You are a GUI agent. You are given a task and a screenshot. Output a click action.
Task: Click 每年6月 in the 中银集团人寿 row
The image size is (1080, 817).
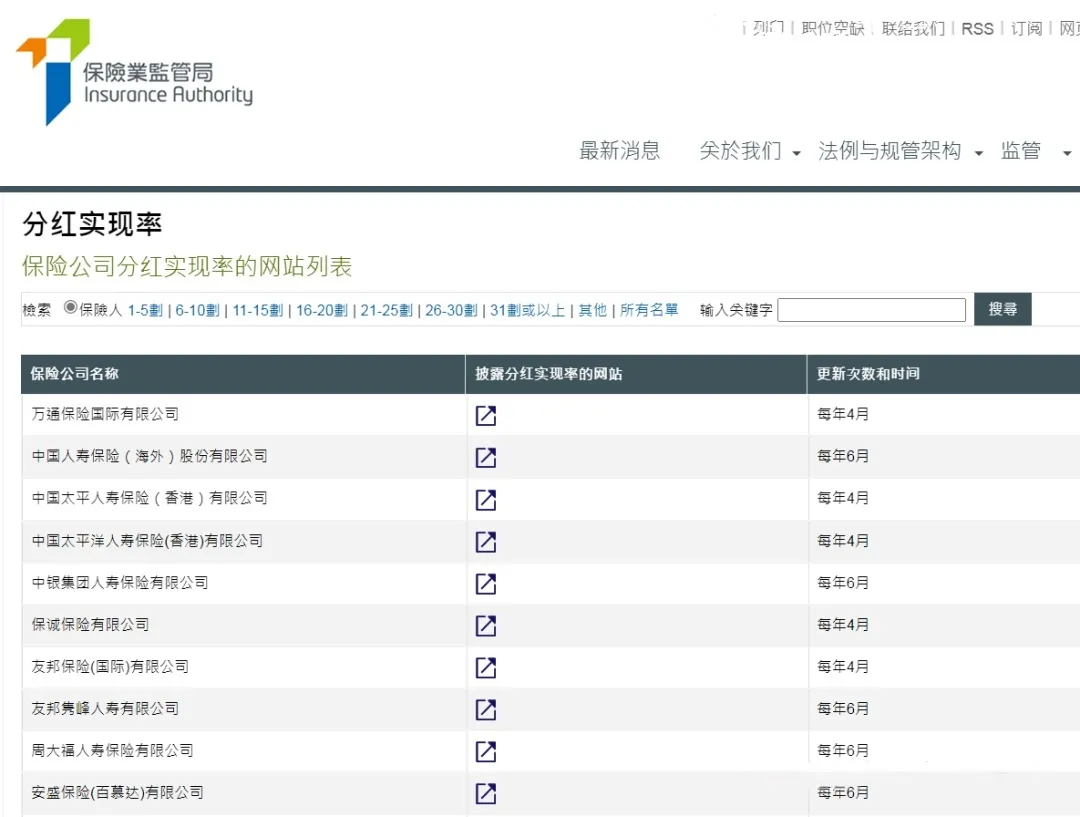coord(843,583)
